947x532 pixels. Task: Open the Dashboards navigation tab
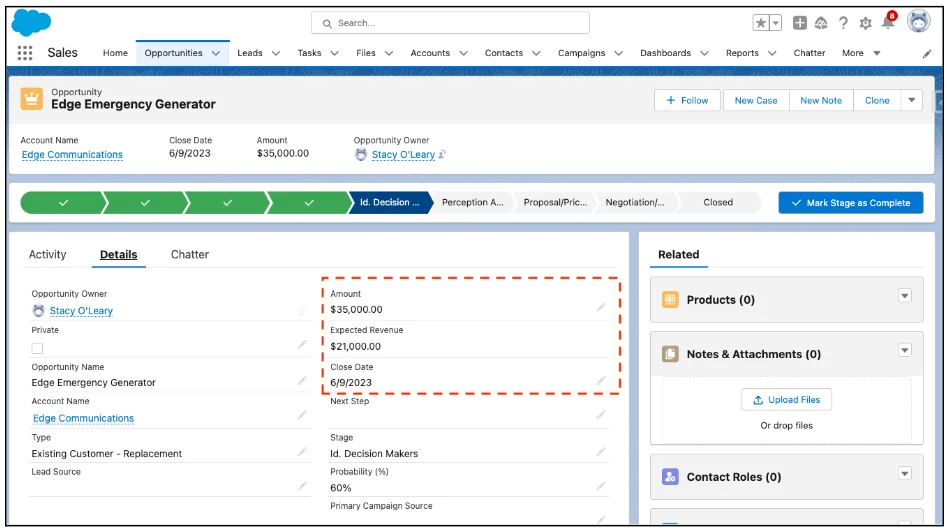click(665, 53)
